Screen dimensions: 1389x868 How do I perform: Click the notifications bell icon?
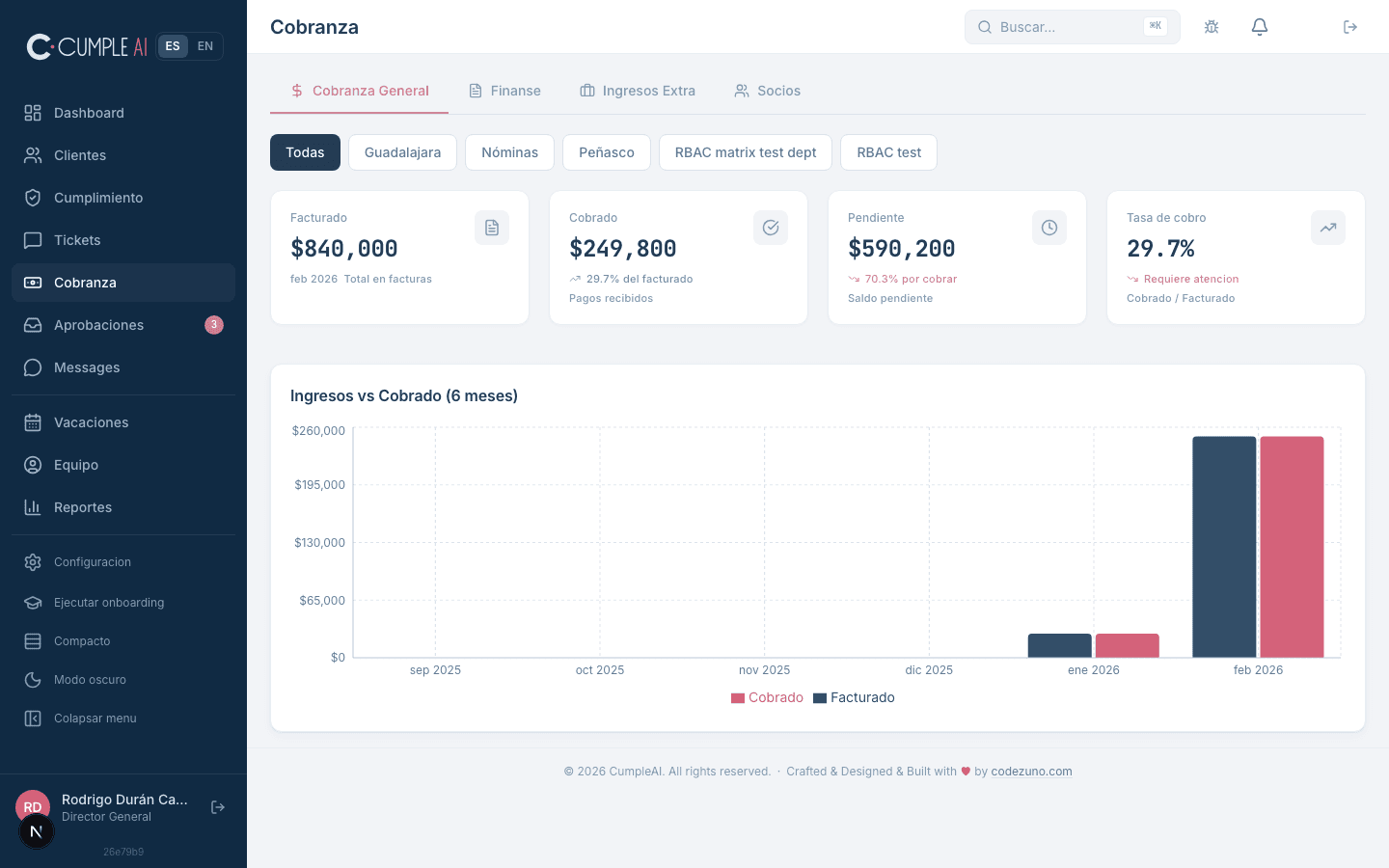(1259, 27)
